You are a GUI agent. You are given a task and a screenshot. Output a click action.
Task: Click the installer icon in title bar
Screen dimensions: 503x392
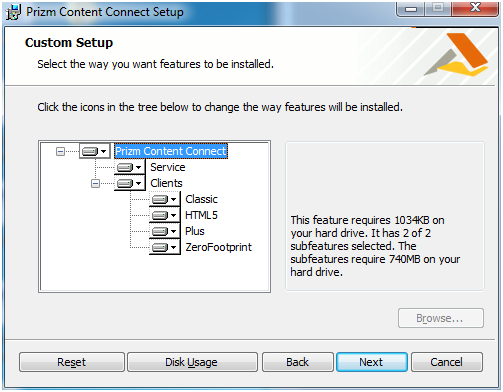[14, 12]
